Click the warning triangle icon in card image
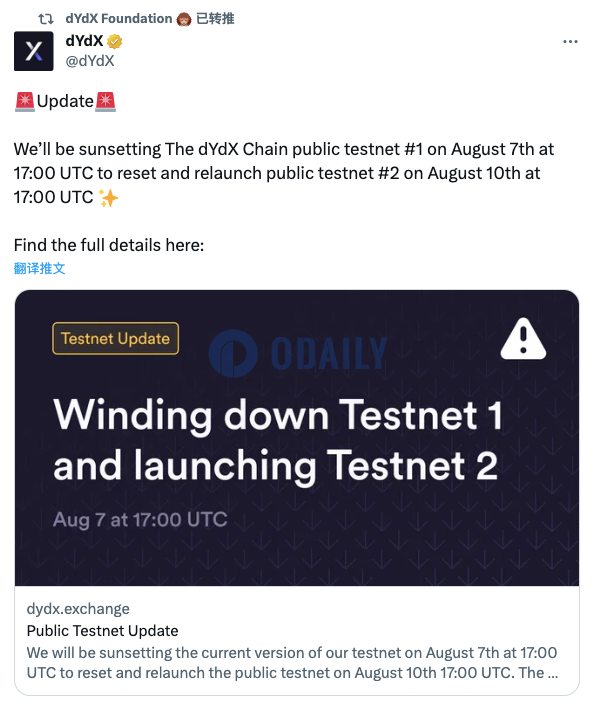Viewport: 596px width, 708px height. [x=523, y=339]
